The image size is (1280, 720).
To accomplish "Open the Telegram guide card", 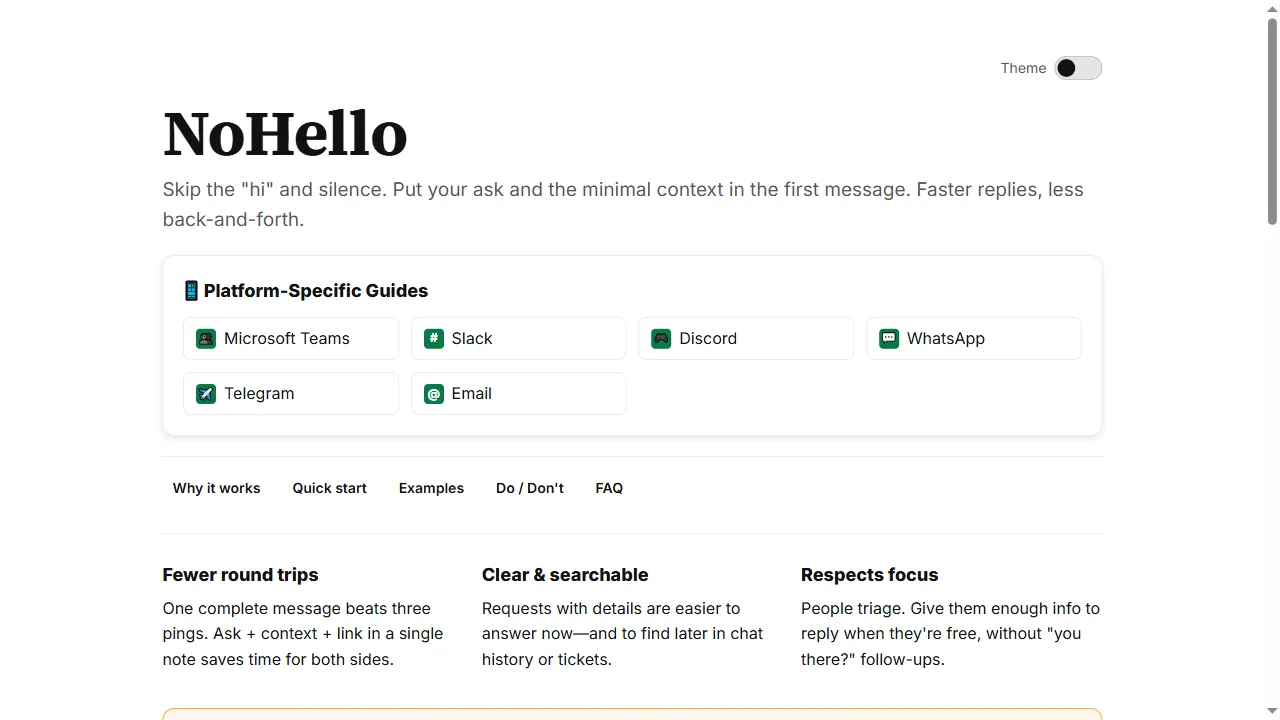I will pyautogui.click(x=290, y=393).
